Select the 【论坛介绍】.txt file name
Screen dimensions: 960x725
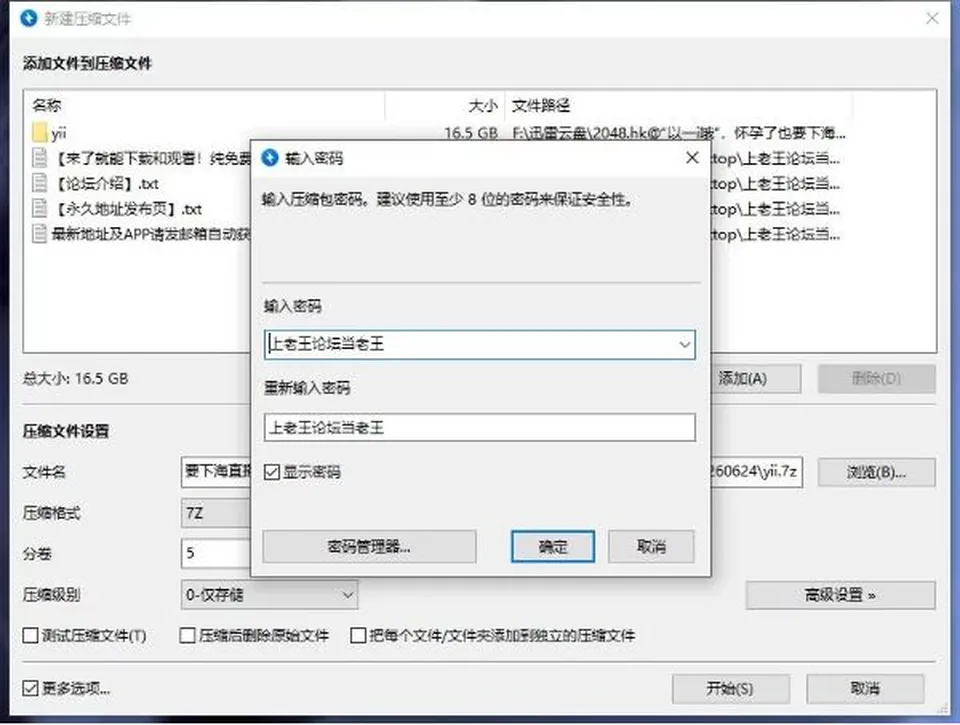(x=105, y=184)
